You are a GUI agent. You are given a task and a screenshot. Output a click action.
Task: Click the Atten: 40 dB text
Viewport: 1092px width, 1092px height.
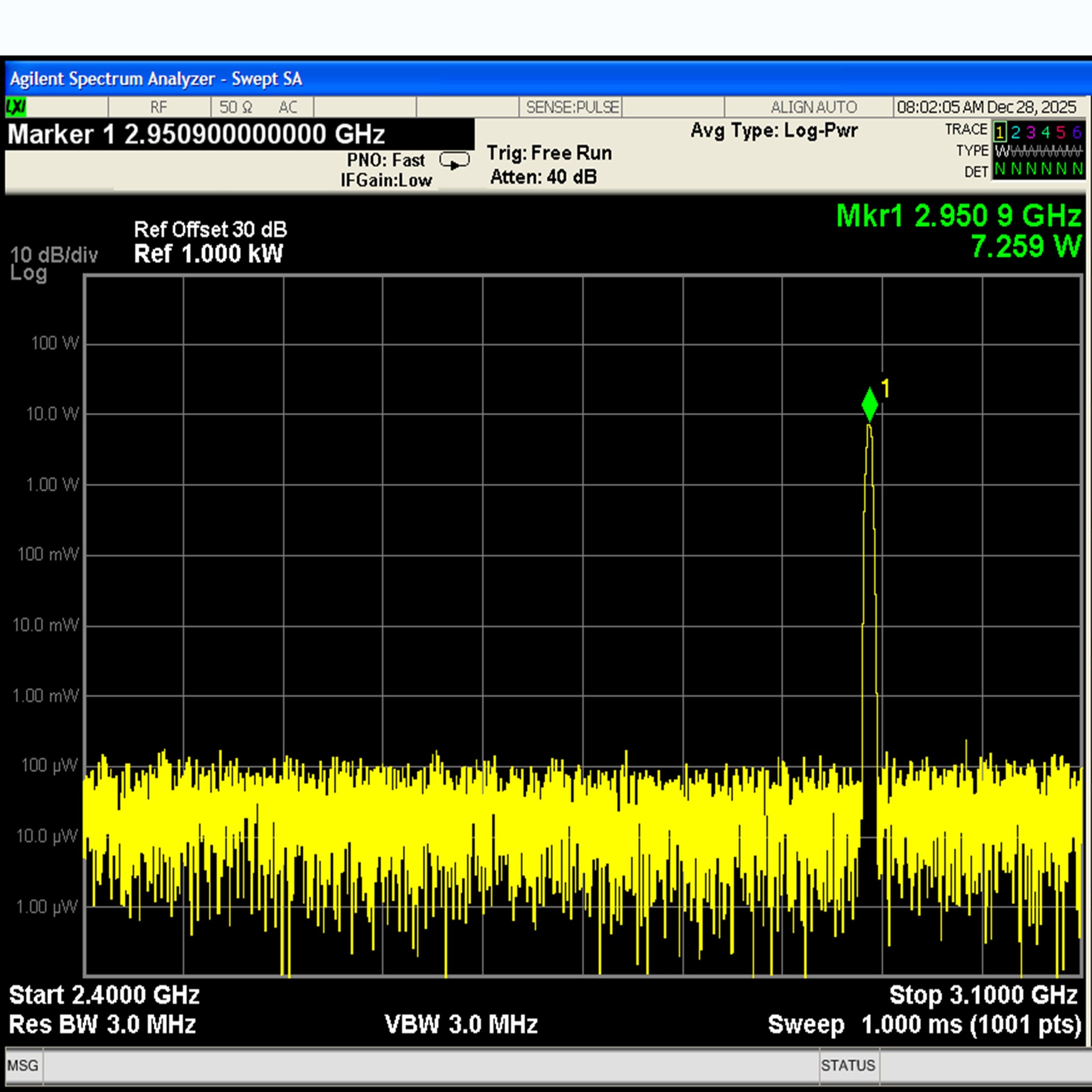click(x=543, y=177)
